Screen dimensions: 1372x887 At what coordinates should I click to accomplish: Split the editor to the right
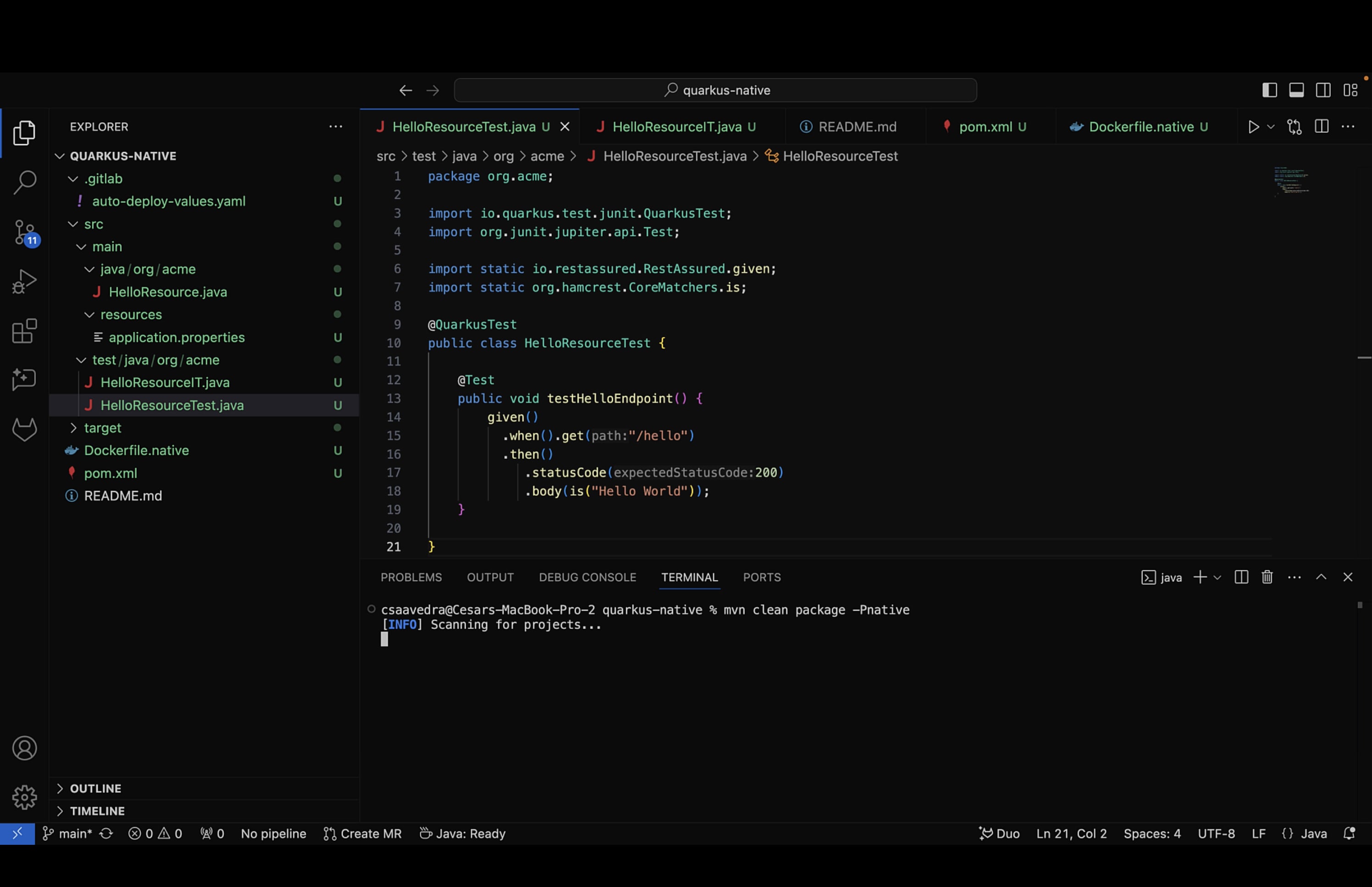[1322, 127]
